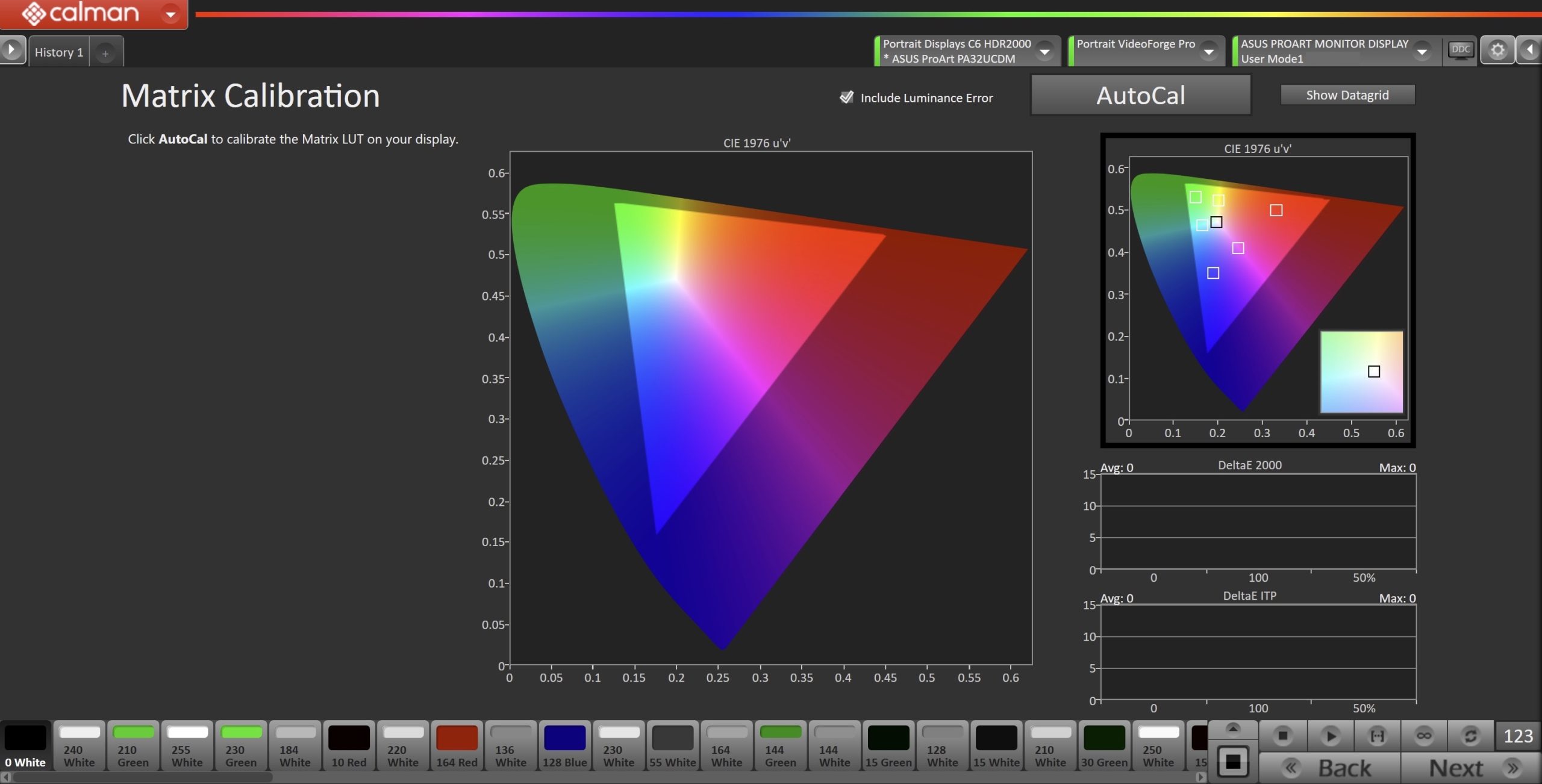This screenshot has width=1542, height=784.
Task: Open the settings gear icon
Action: pyautogui.click(x=1497, y=50)
